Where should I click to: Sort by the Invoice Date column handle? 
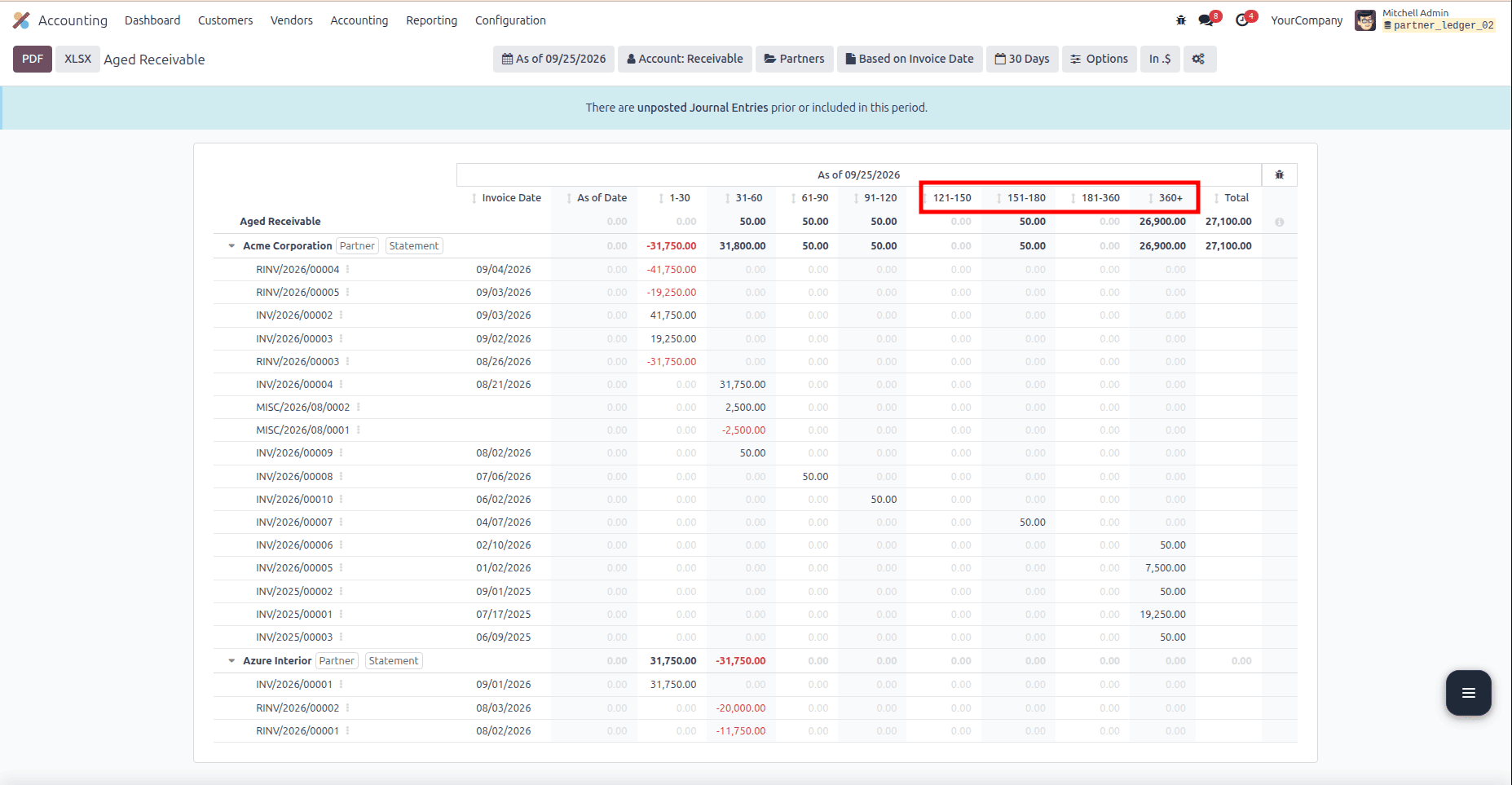(x=474, y=198)
